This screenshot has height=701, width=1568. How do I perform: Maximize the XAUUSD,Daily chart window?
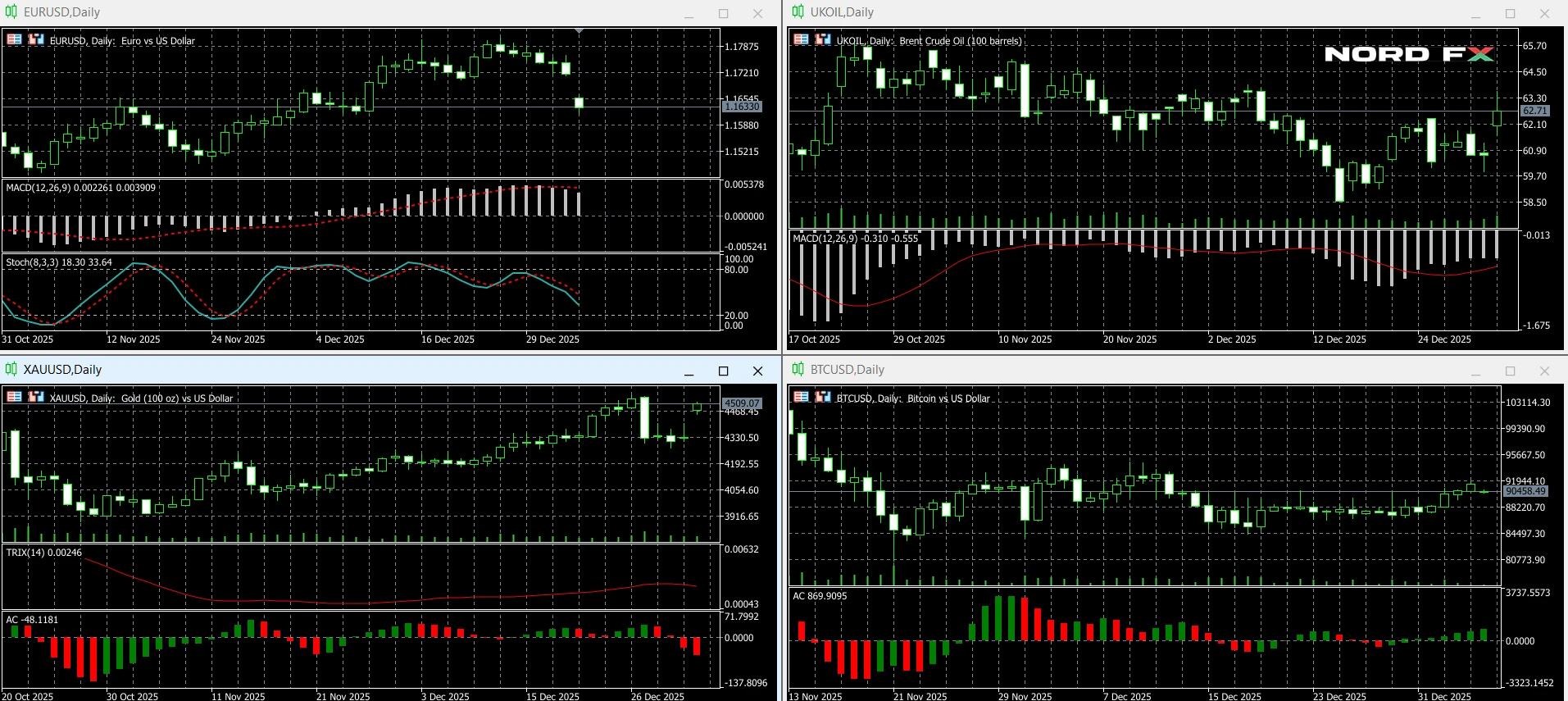pos(723,371)
